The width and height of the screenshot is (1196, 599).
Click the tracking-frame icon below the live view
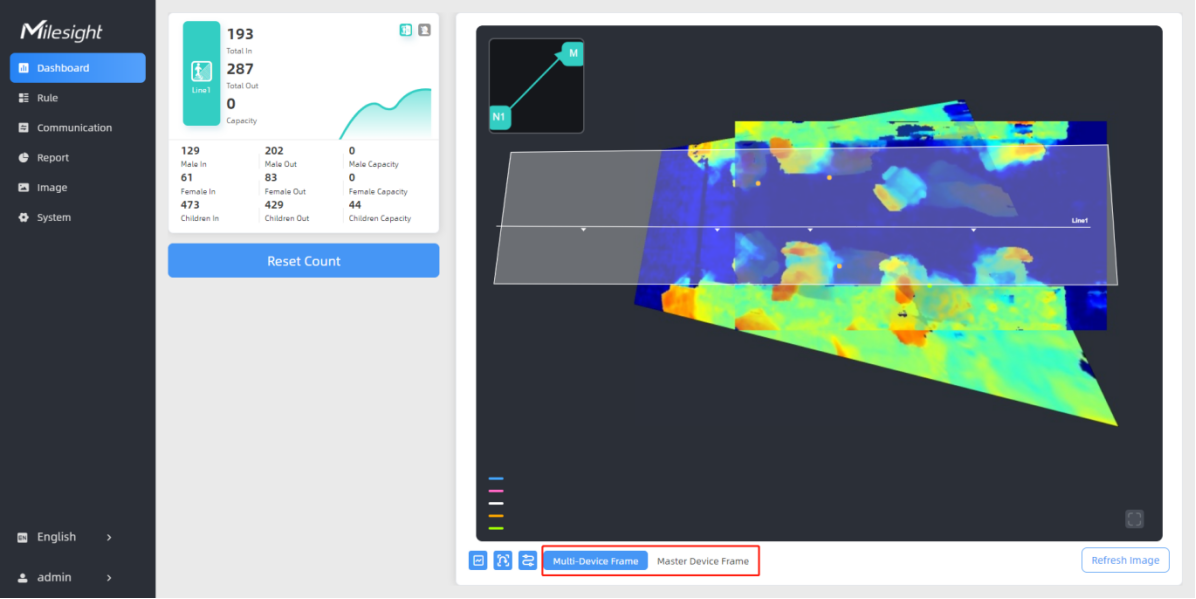[503, 561]
